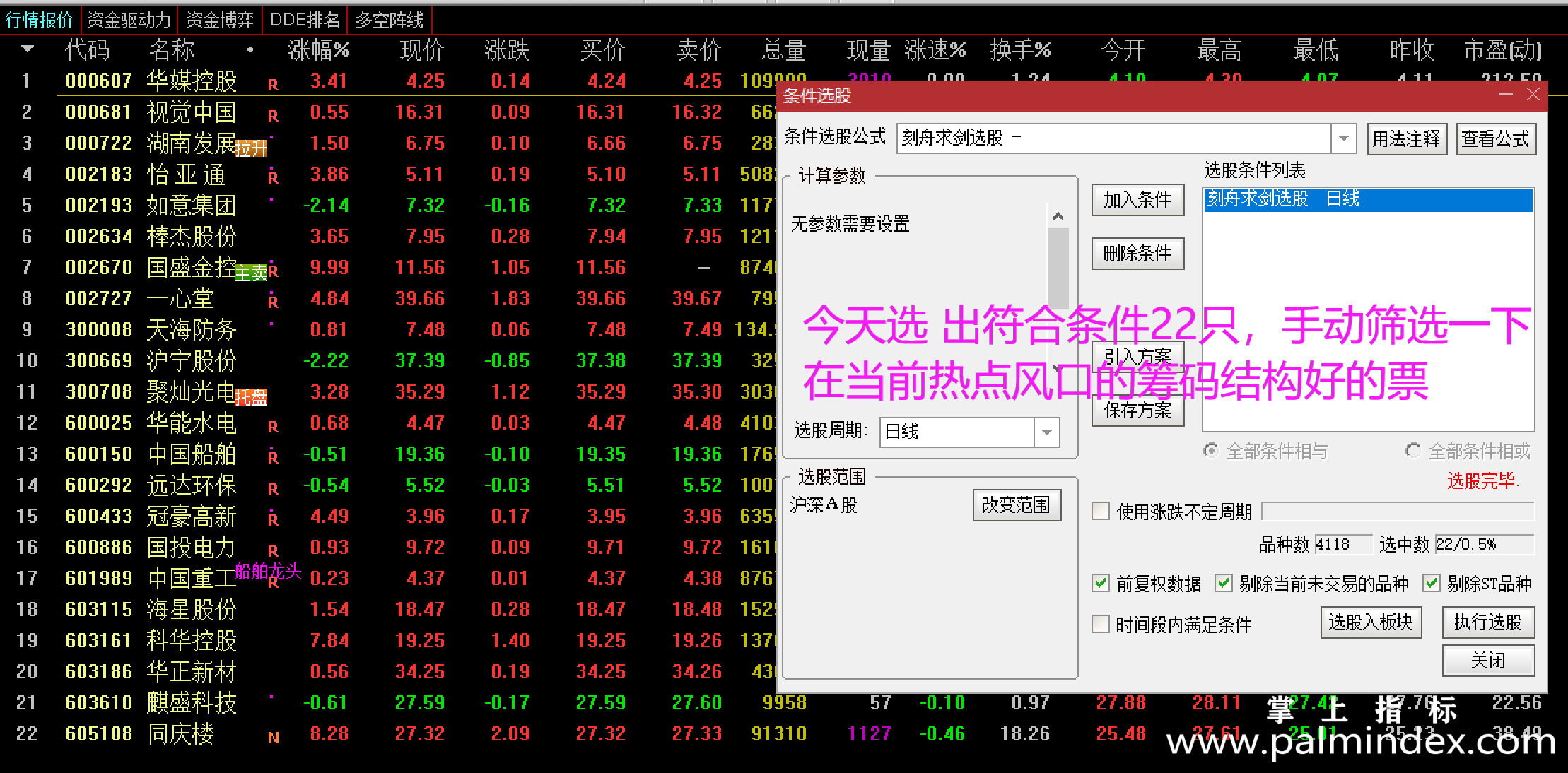
Task: Click the 保存方案 button
Action: (1137, 410)
